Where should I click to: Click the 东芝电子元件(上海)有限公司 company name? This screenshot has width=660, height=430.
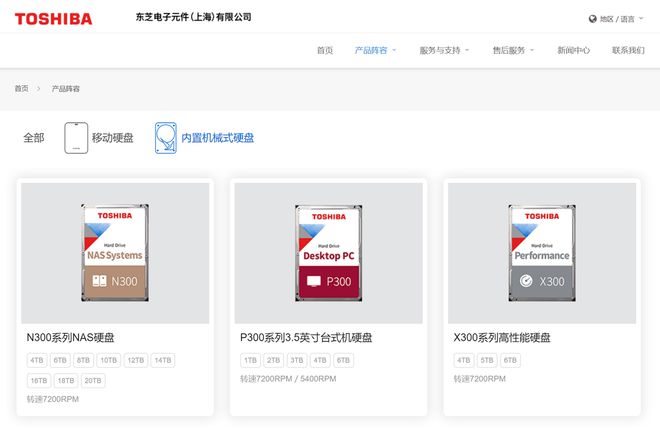pyautogui.click(x=194, y=17)
